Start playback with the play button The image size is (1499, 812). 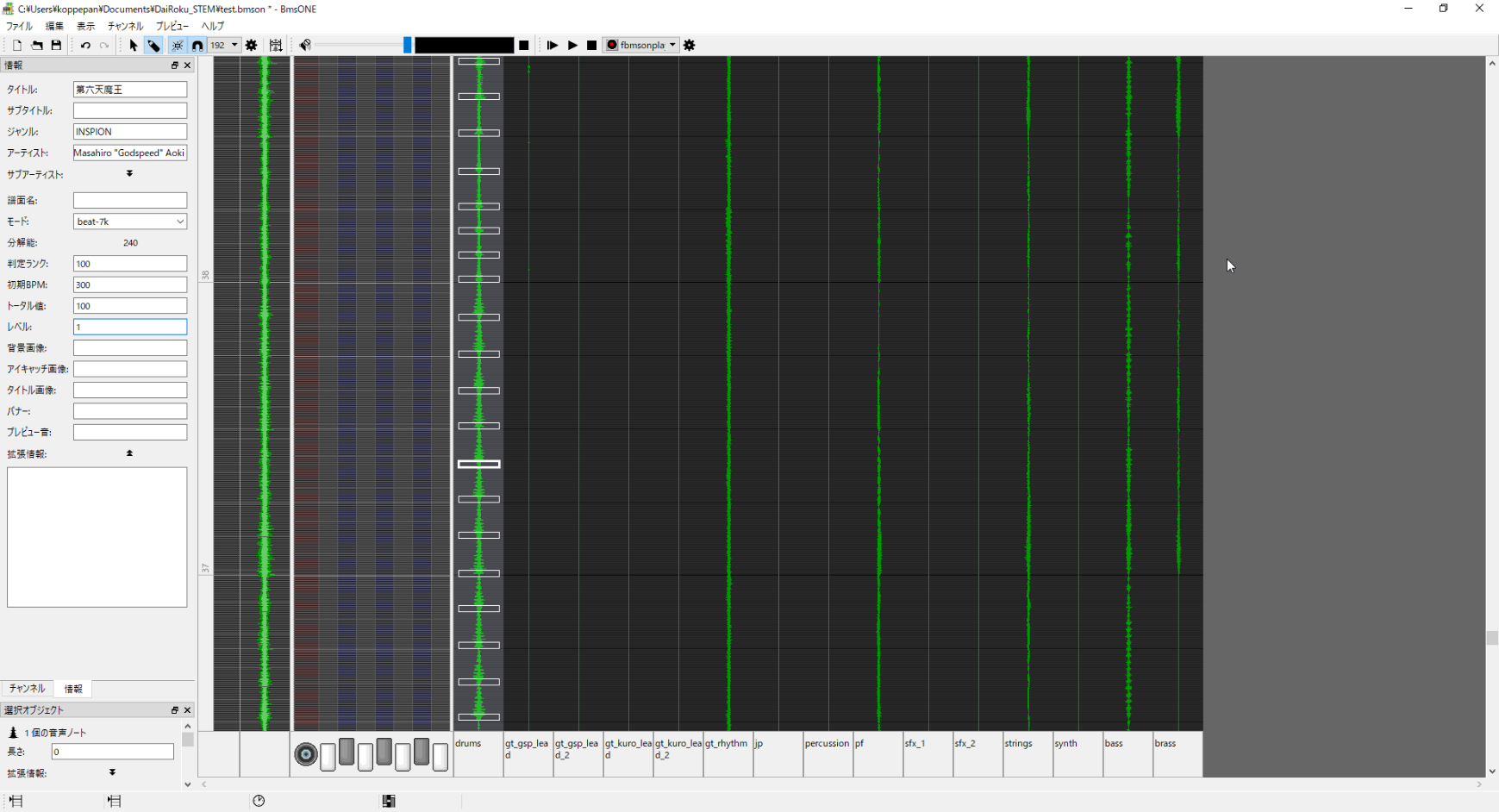coord(572,45)
